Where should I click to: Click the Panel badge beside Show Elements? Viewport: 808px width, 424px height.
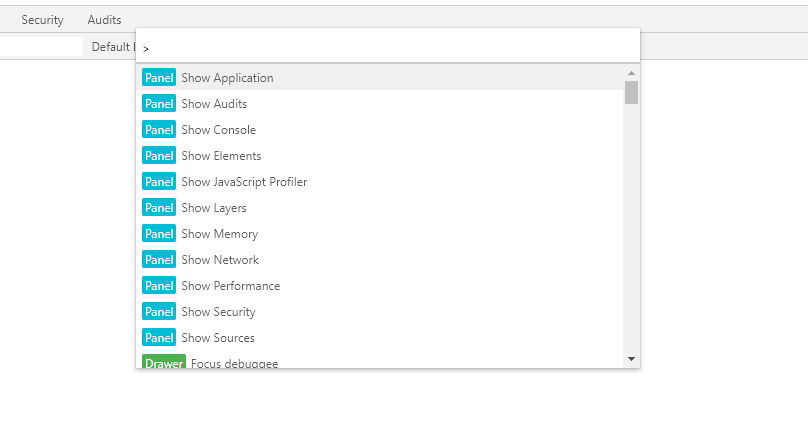click(159, 156)
